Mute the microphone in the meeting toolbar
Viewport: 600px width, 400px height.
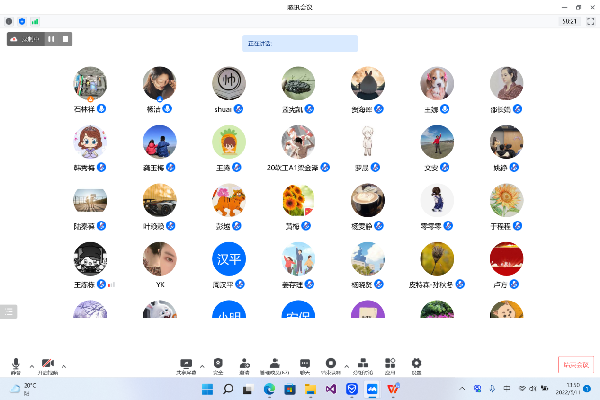pyautogui.click(x=16, y=364)
